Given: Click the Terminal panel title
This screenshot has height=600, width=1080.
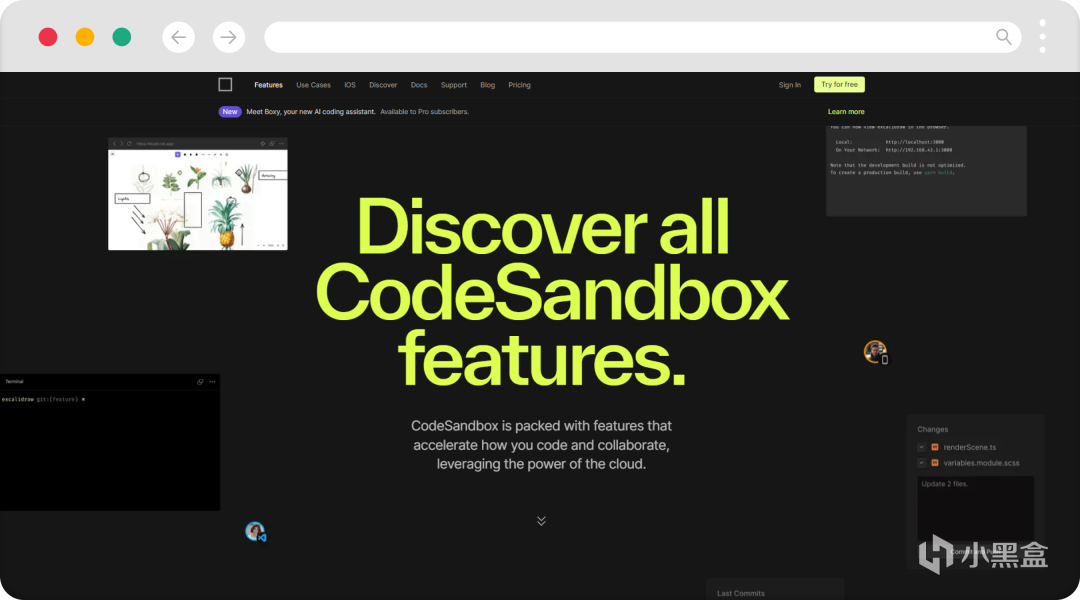Looking at the screenshot, I should [14, 382].
